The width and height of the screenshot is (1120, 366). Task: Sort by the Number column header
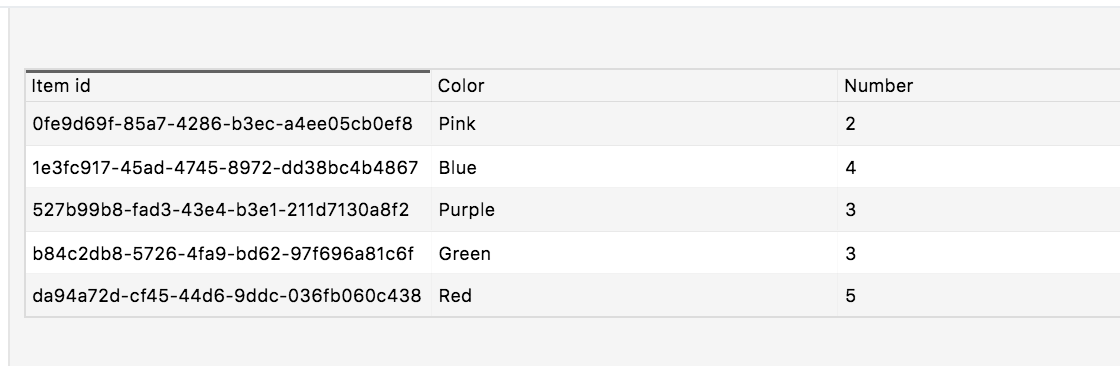coord(979,86)
